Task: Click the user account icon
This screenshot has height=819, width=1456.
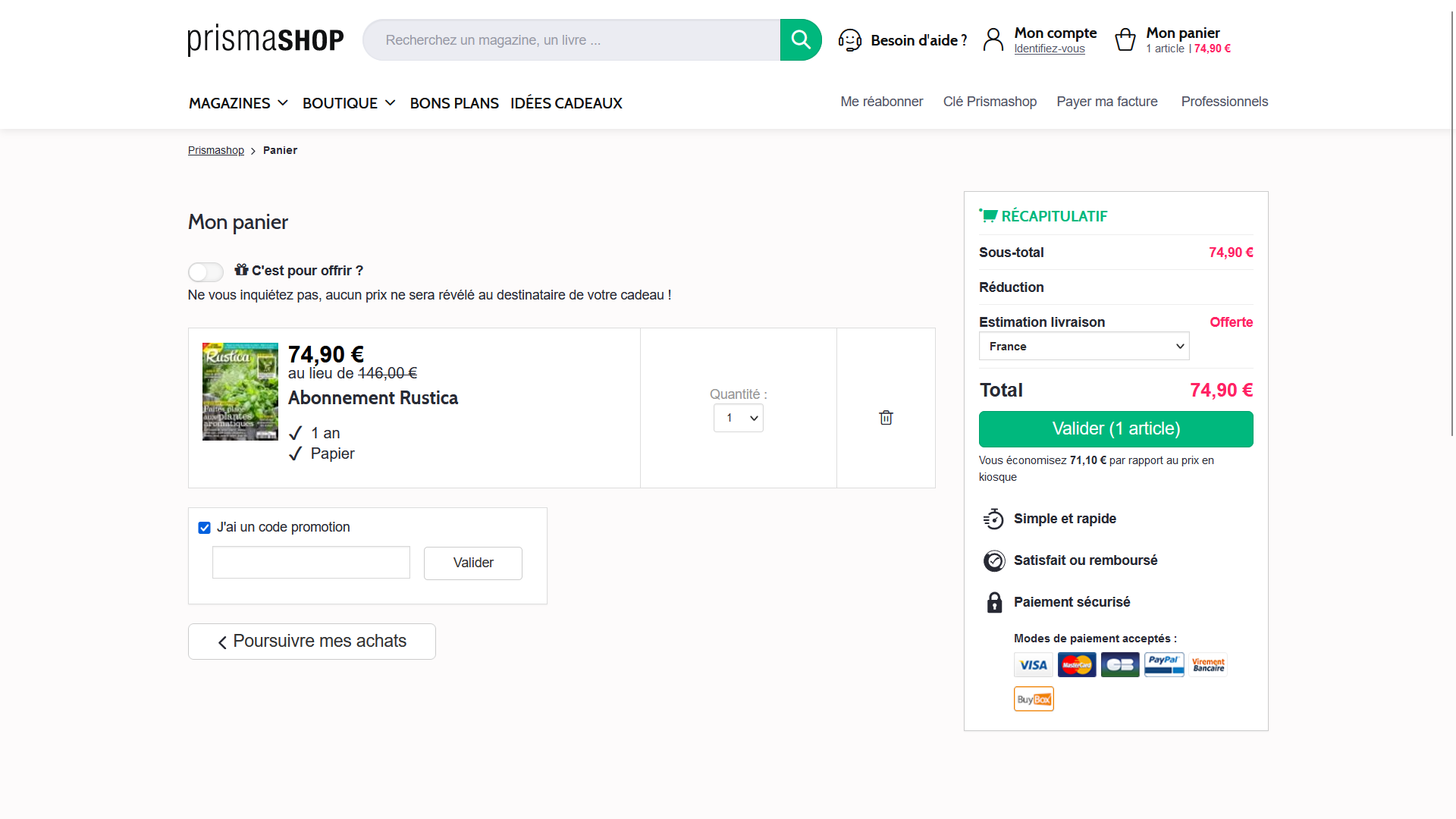Action: click(x=994, y=40)
